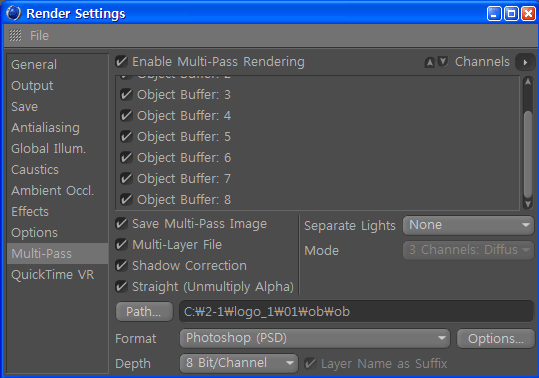Click the channel list scroll-down arrow
The width and height of the screenshot is (539, 378).
click(528, 203)
